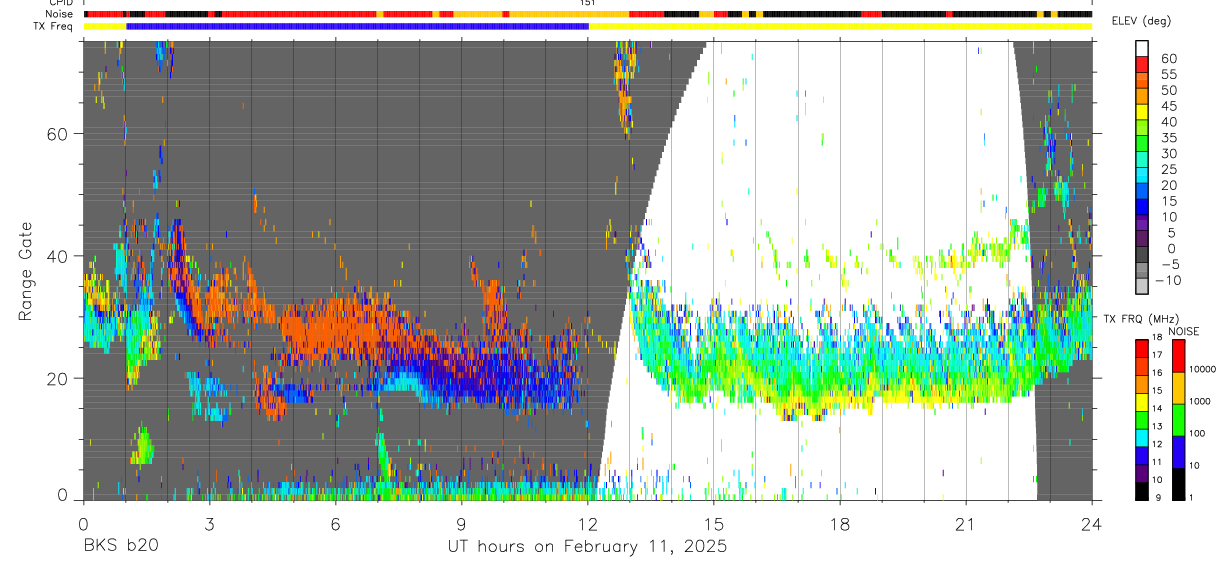Click the 'Noise' row label at top left

(x=59, y=14)
